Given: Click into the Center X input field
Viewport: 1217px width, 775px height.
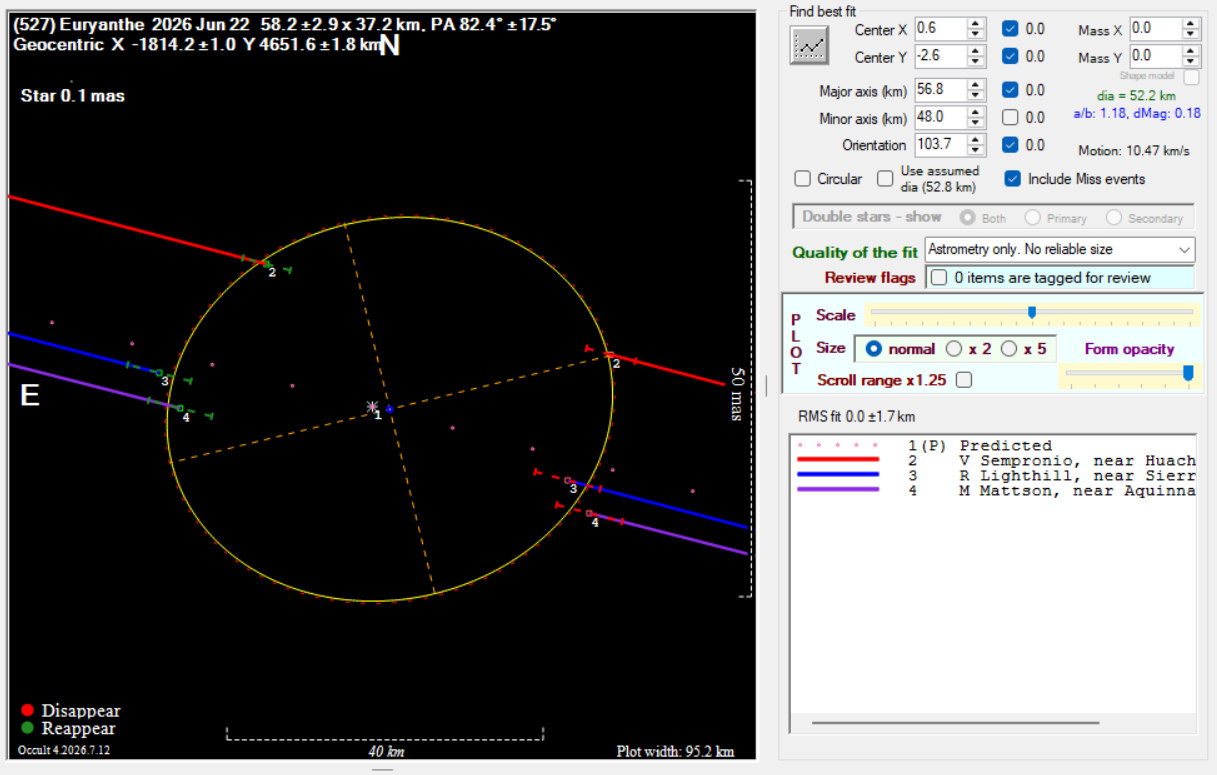Looking at the screenshot, I should coord(940,30).
